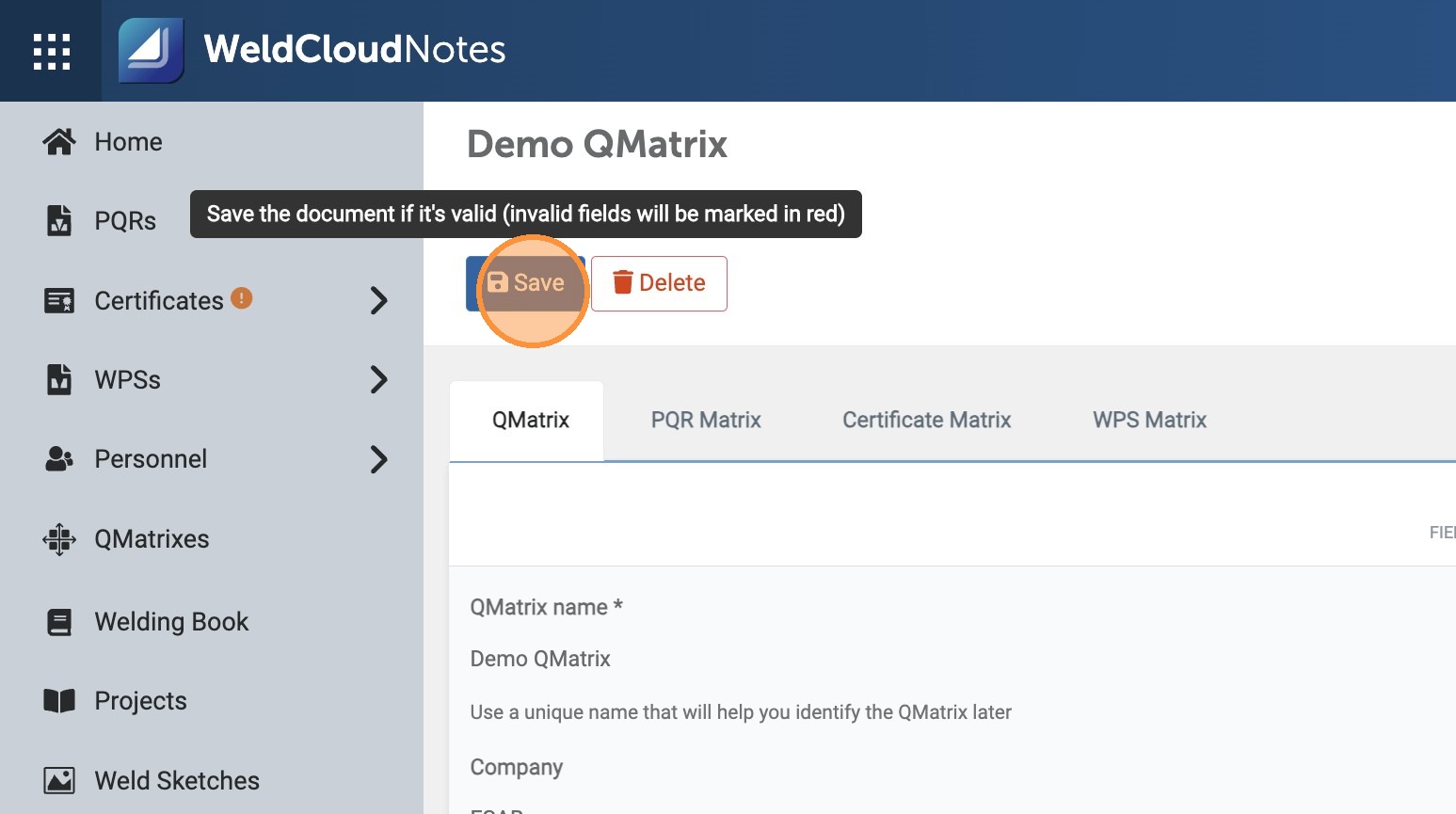Viewport: 1456px width, 814px height.
Task: Expand the Personnel submenu chevron
Action: click(x=378, y=459)
